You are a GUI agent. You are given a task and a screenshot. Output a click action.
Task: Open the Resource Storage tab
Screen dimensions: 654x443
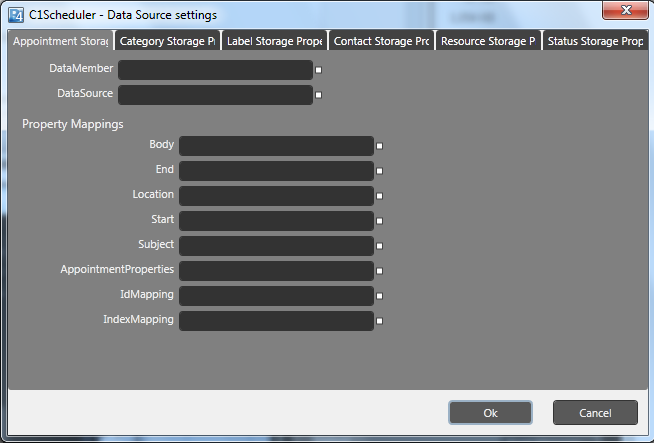pos(488,42)
